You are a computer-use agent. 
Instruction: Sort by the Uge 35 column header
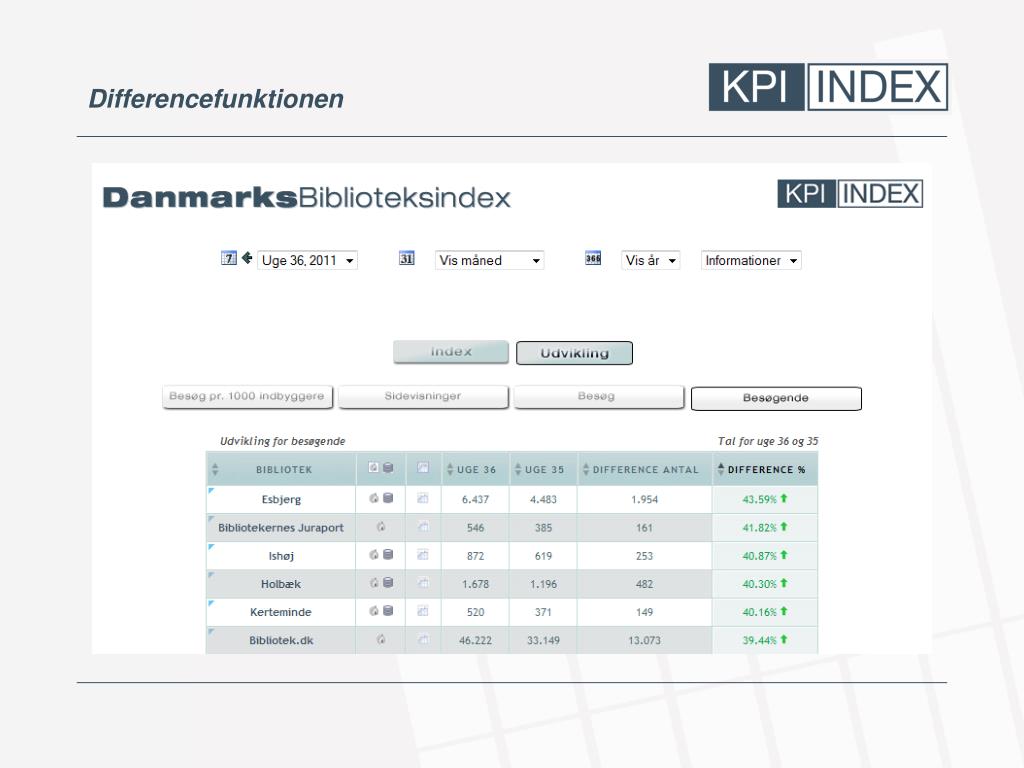tap(543, 469)
